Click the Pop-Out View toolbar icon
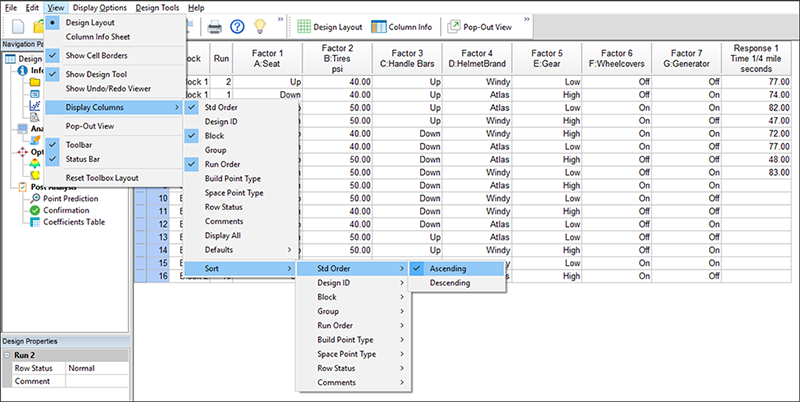800x402 pixels. [x=454, y=27]
